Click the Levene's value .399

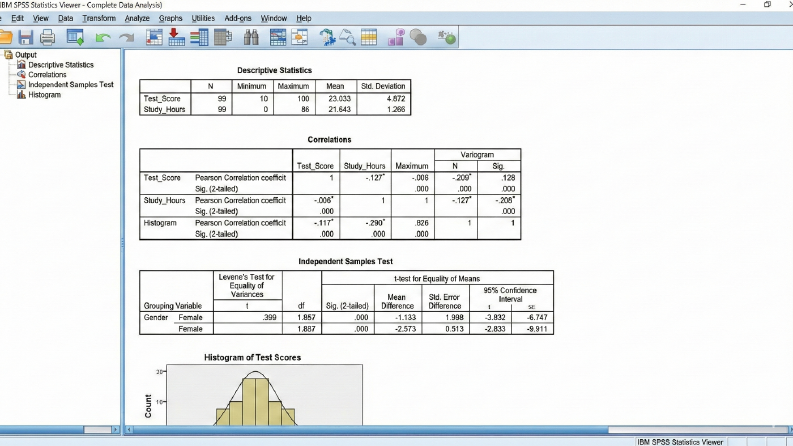(x=269, y=318)
